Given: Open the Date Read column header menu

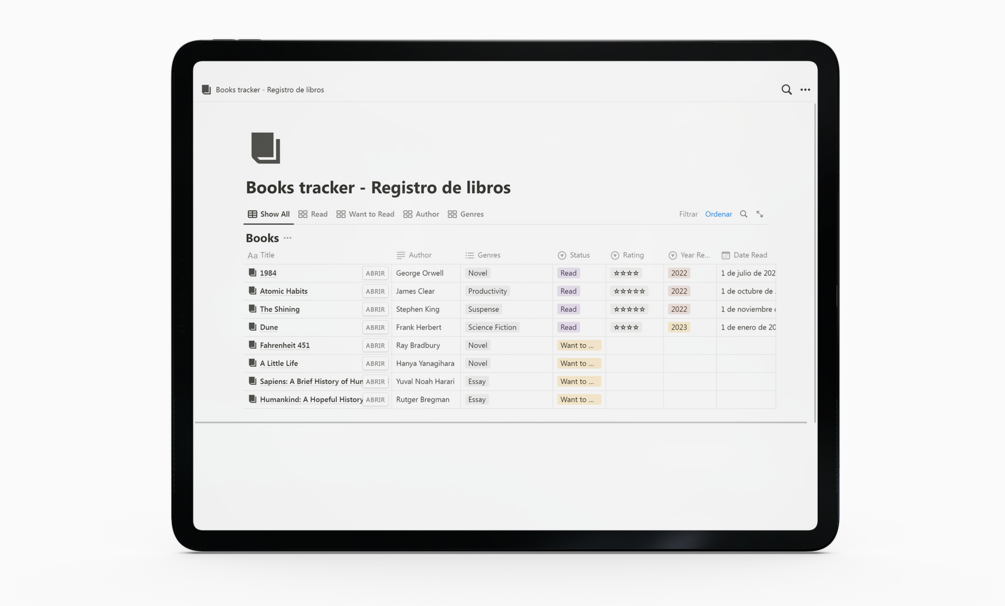Looking at the screenshot, I should [744, 255].
